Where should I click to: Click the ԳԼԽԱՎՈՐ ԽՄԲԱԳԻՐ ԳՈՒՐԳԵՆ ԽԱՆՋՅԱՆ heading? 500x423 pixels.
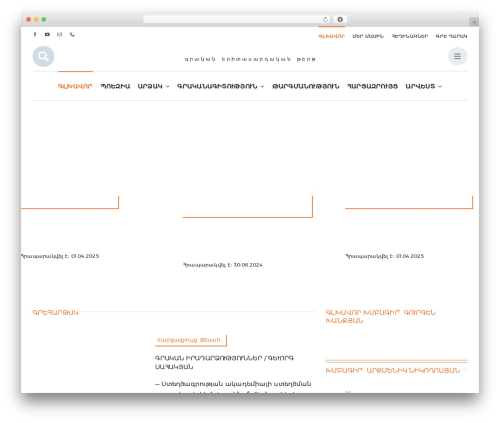380,317
